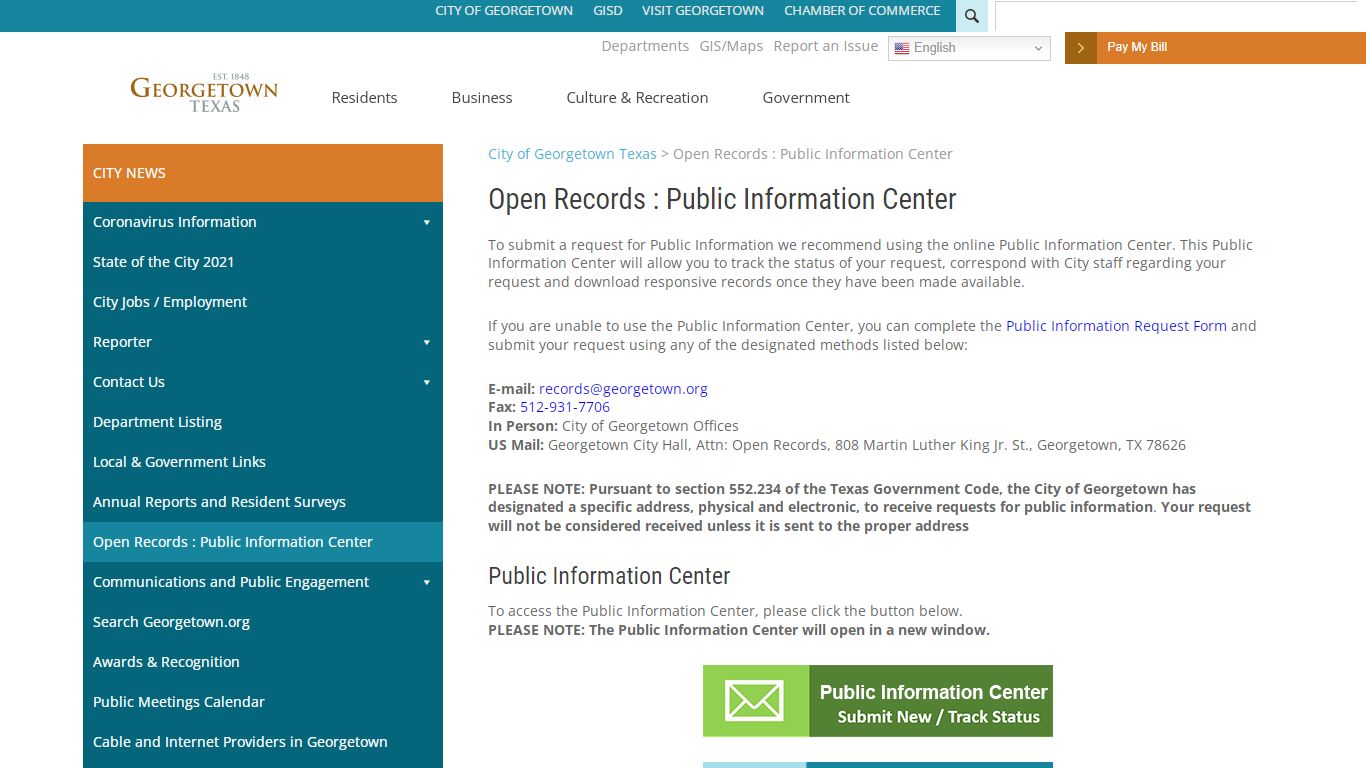Viewport: 1366px width, 768px height.
Task: Open the City News sidebar header
Action: pos(263,173)
